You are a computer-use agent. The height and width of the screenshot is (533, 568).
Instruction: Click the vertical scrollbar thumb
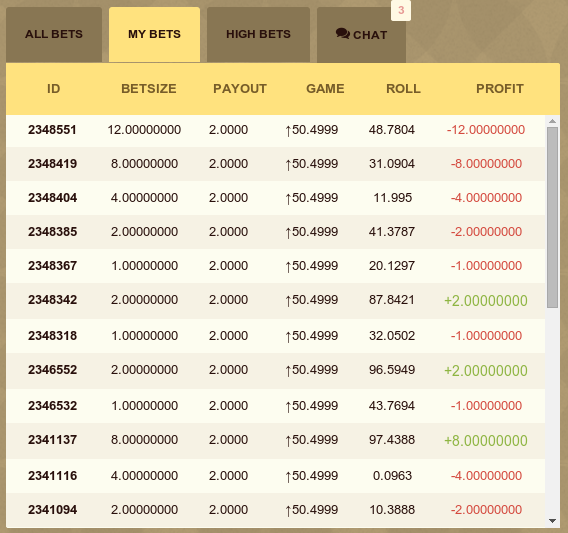coord(552,217)
